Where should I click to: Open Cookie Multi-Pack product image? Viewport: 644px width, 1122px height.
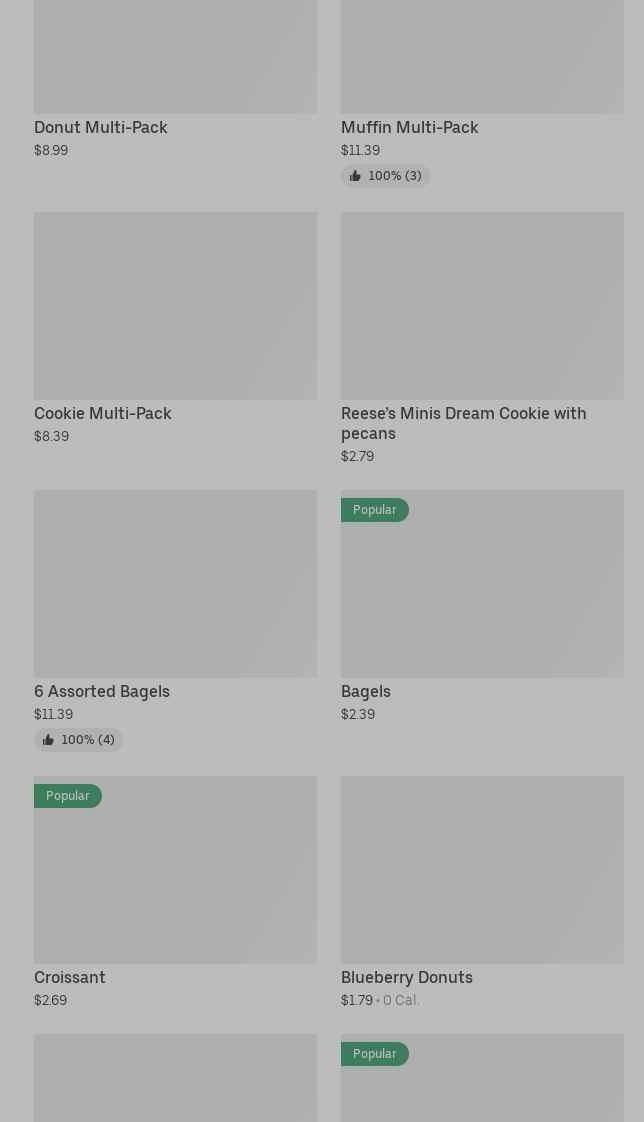point(175,305)
